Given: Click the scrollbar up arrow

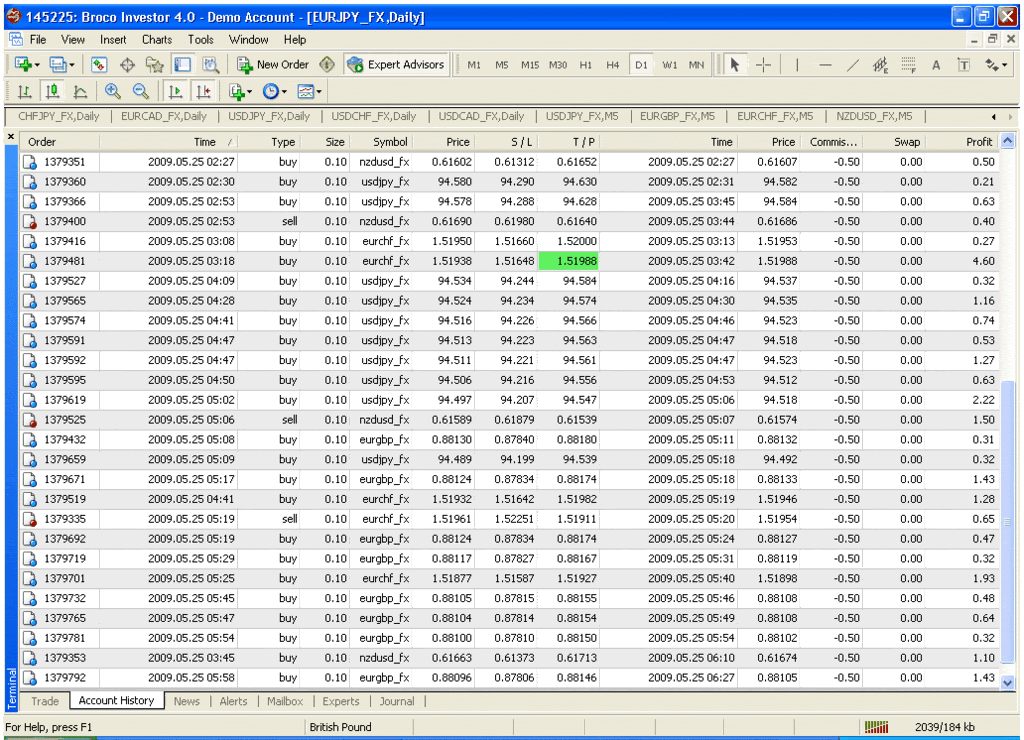Looking at the screenshot, I should pos(1008,141).
